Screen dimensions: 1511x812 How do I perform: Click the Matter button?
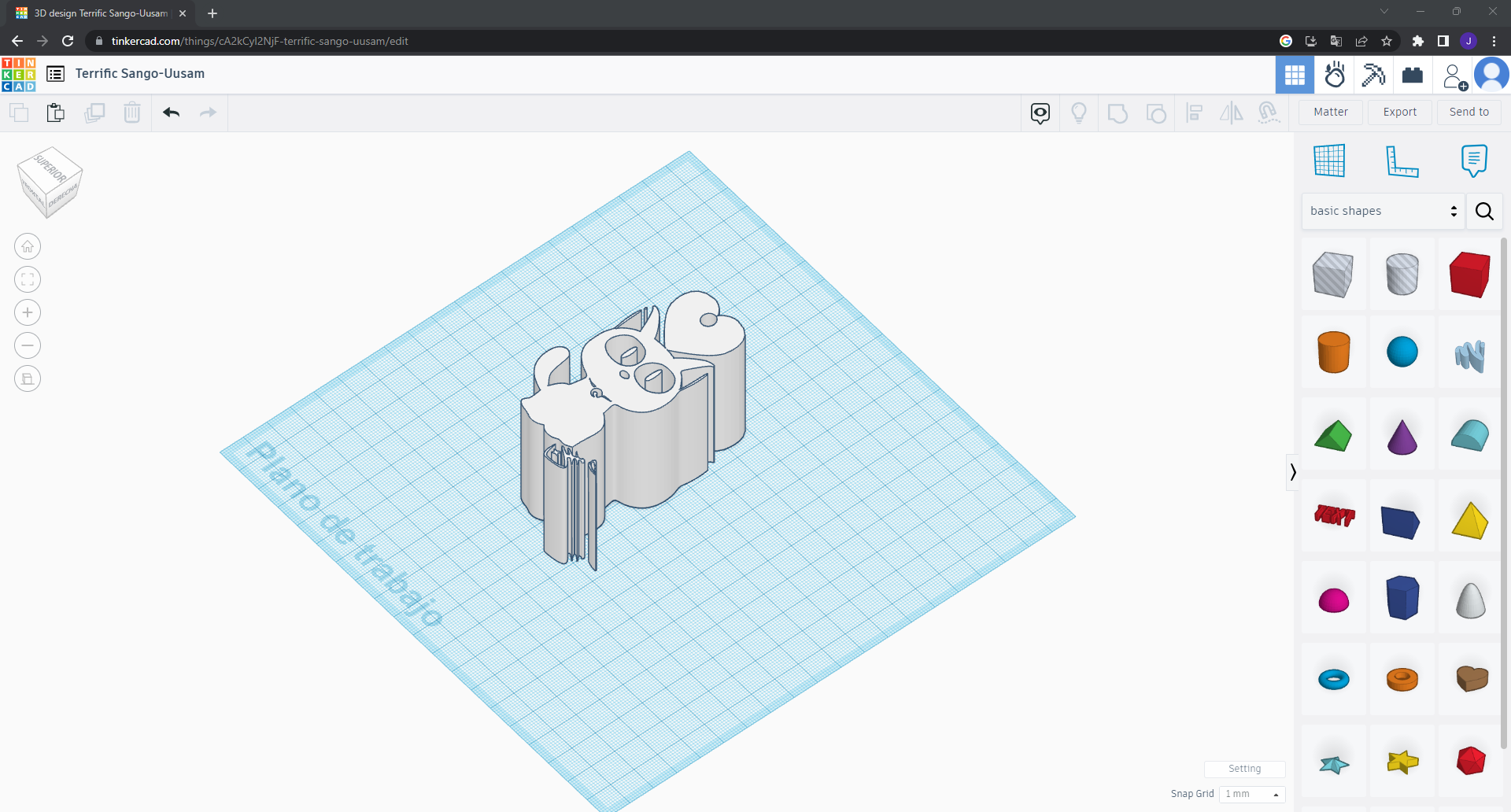click(x=1331, y=112)
